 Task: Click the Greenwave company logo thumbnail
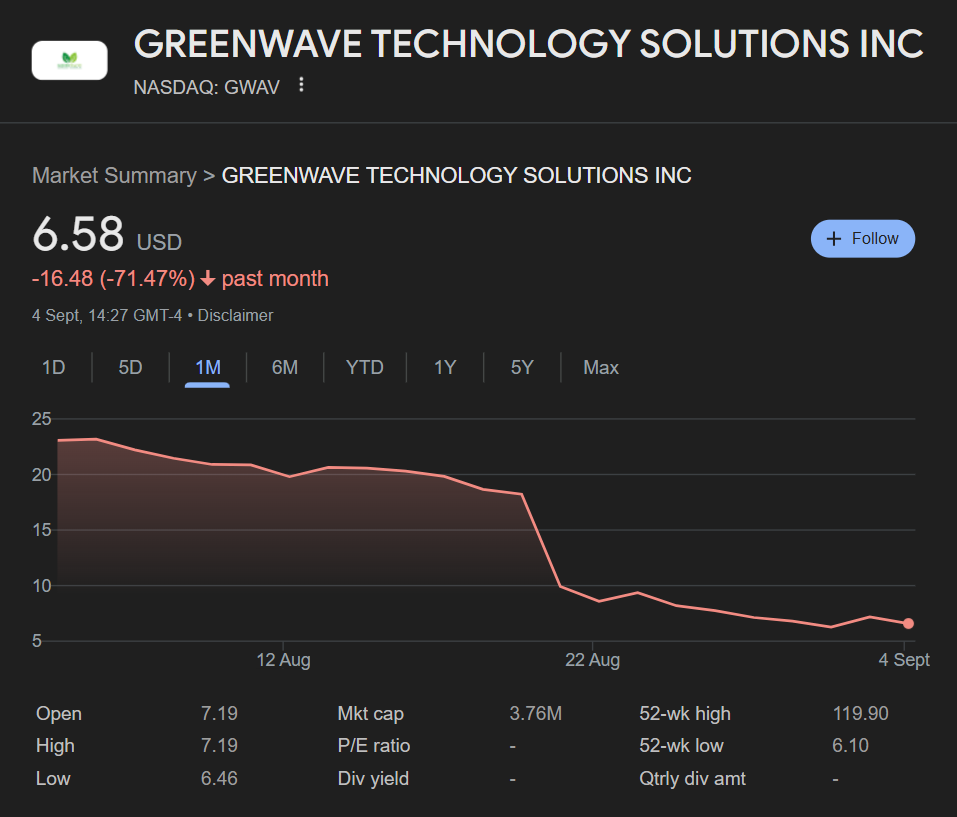click(70, 60)
